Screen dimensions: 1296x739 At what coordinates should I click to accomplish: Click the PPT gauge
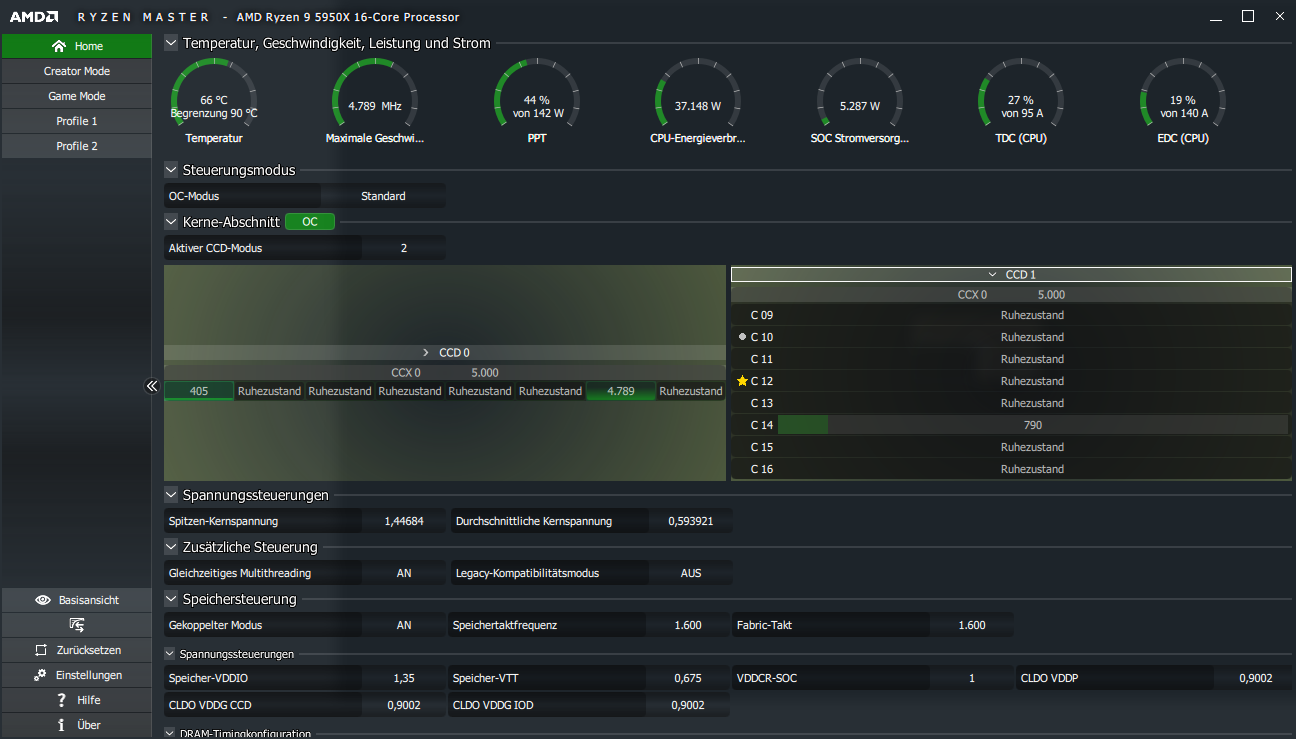click(x=537, y=99)
